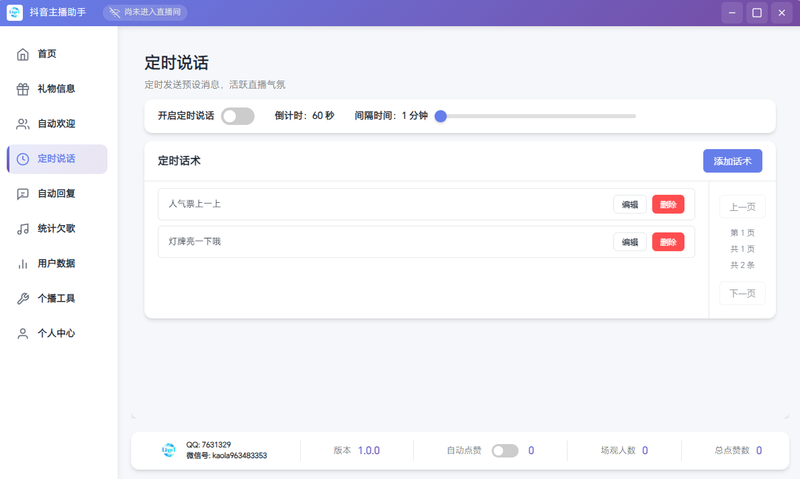This screenshot has width=800, height=479.
Task: Click the music note icon for 统计欠歌
Action: coord(23,229)
